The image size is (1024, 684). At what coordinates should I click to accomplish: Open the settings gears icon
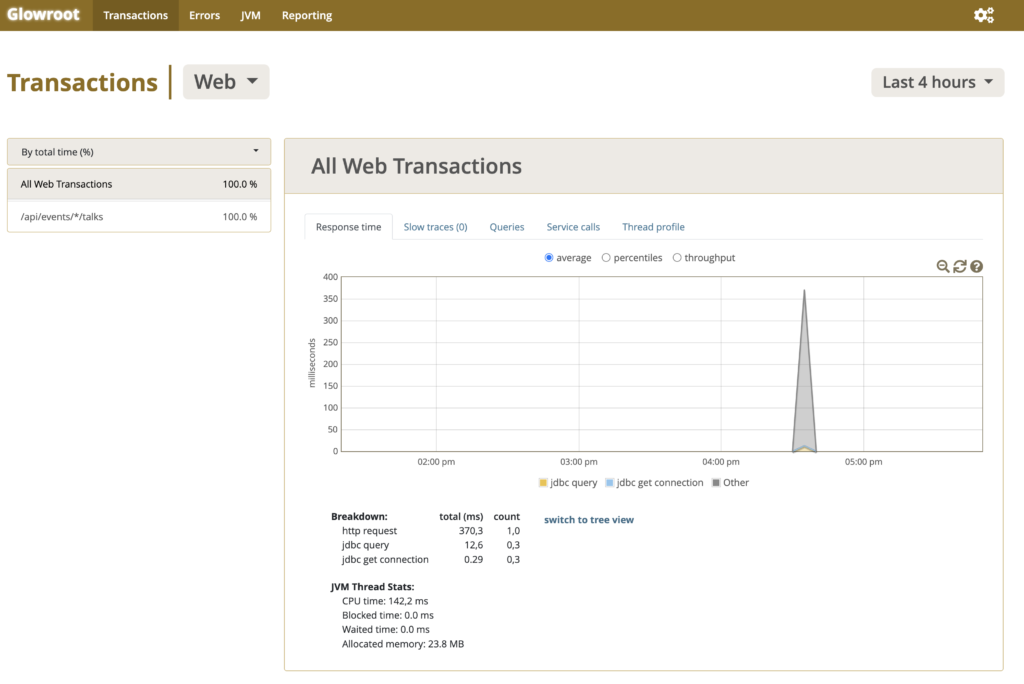click(984, 15)
